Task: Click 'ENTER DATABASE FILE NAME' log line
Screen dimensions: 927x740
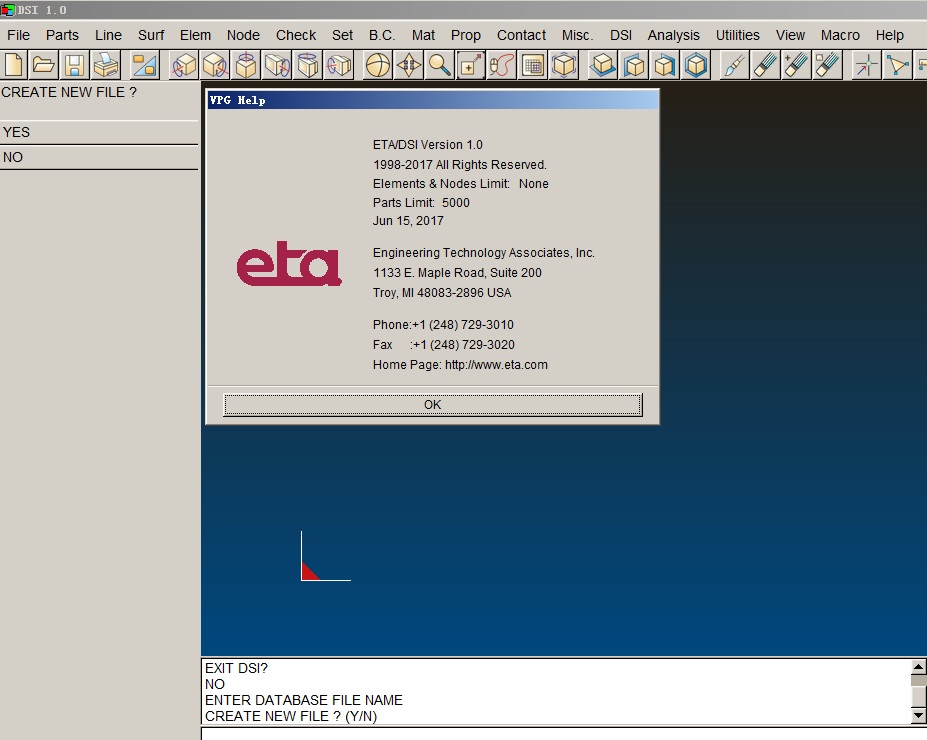Action: click(x=303, y=700)
